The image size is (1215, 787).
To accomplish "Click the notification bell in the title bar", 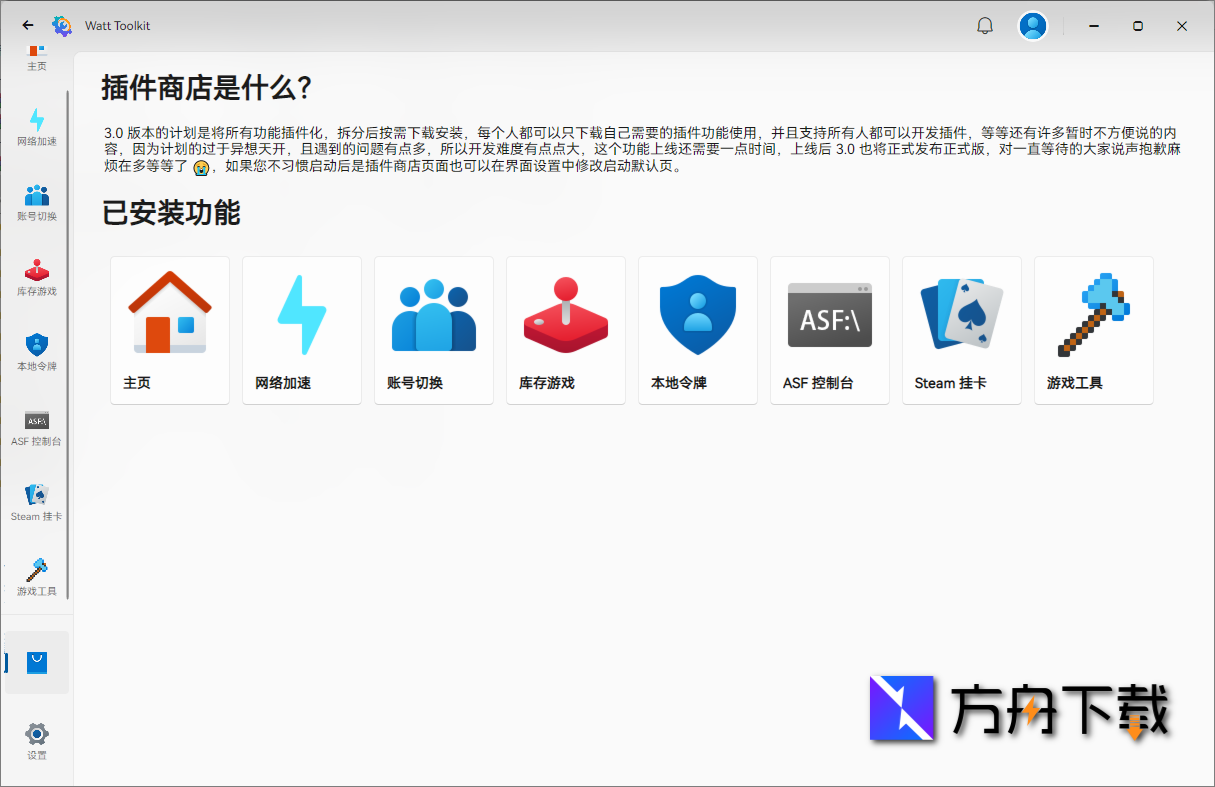I will tap(985, 25).
